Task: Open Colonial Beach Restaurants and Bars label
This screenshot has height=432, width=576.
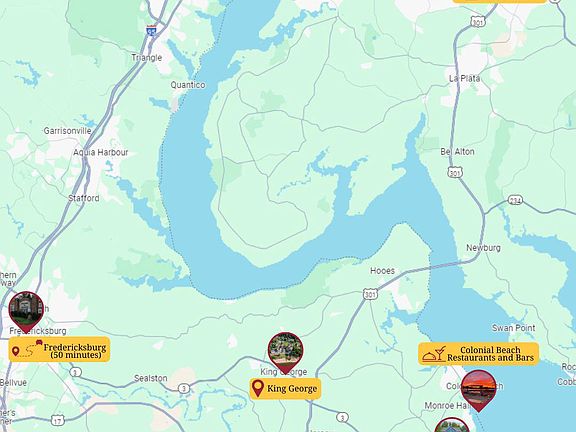Action: (479, 354)
